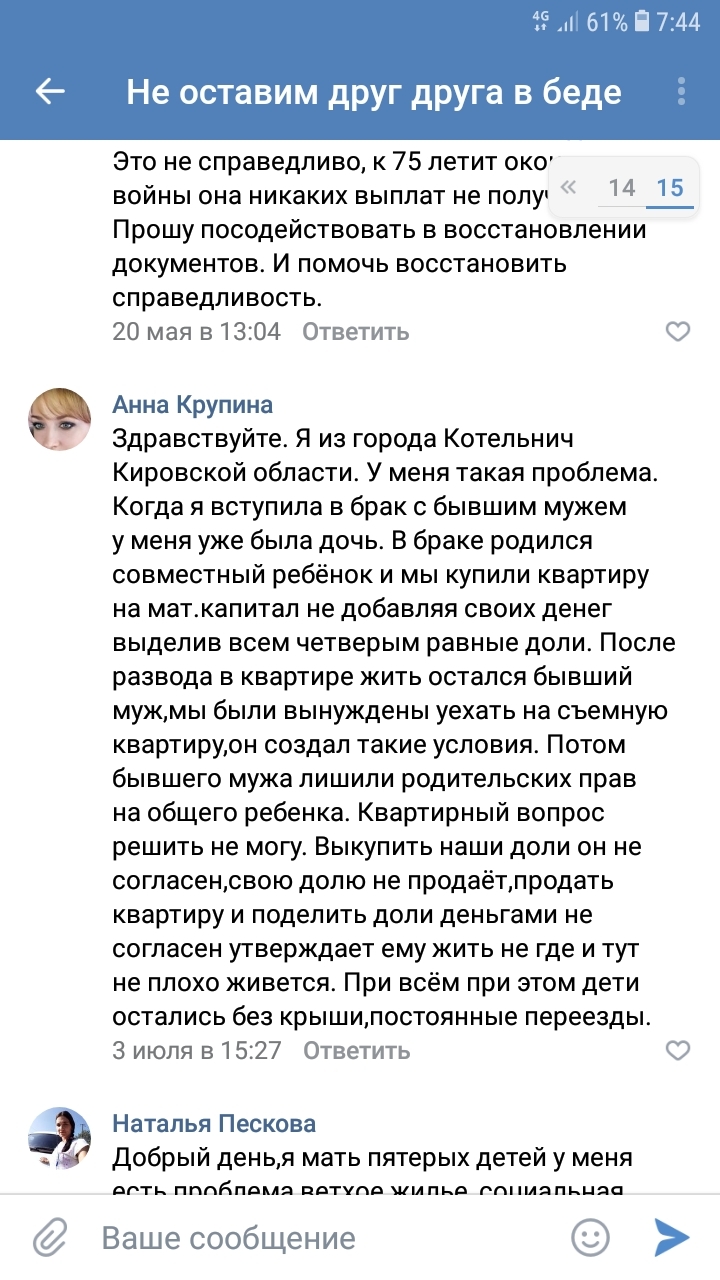Open Анна Крупина's profile name
Image resolution: width=720 pixels, height=1280 pixels.
tap(193, 404)
